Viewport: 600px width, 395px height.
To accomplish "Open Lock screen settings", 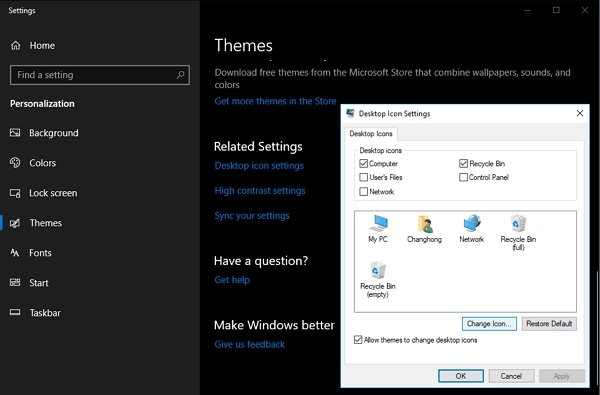I will 53,193.
